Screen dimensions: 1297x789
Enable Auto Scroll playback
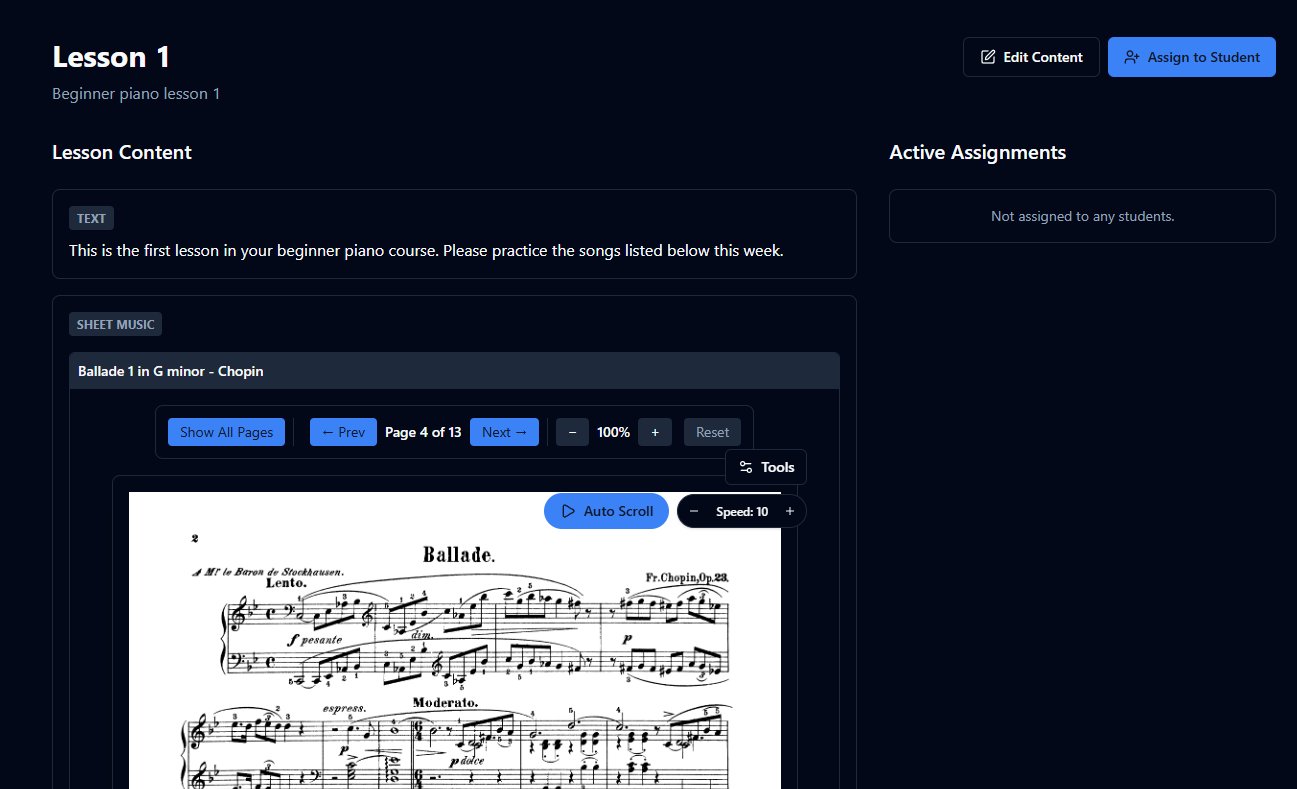coord(606,511)
